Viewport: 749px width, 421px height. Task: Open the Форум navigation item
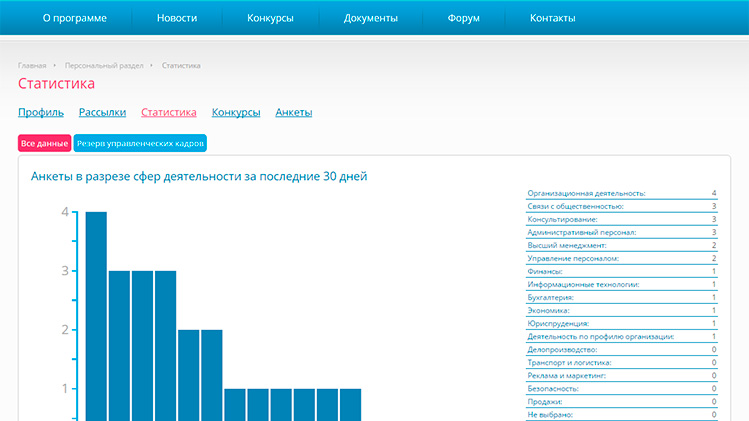coord(463,18)
